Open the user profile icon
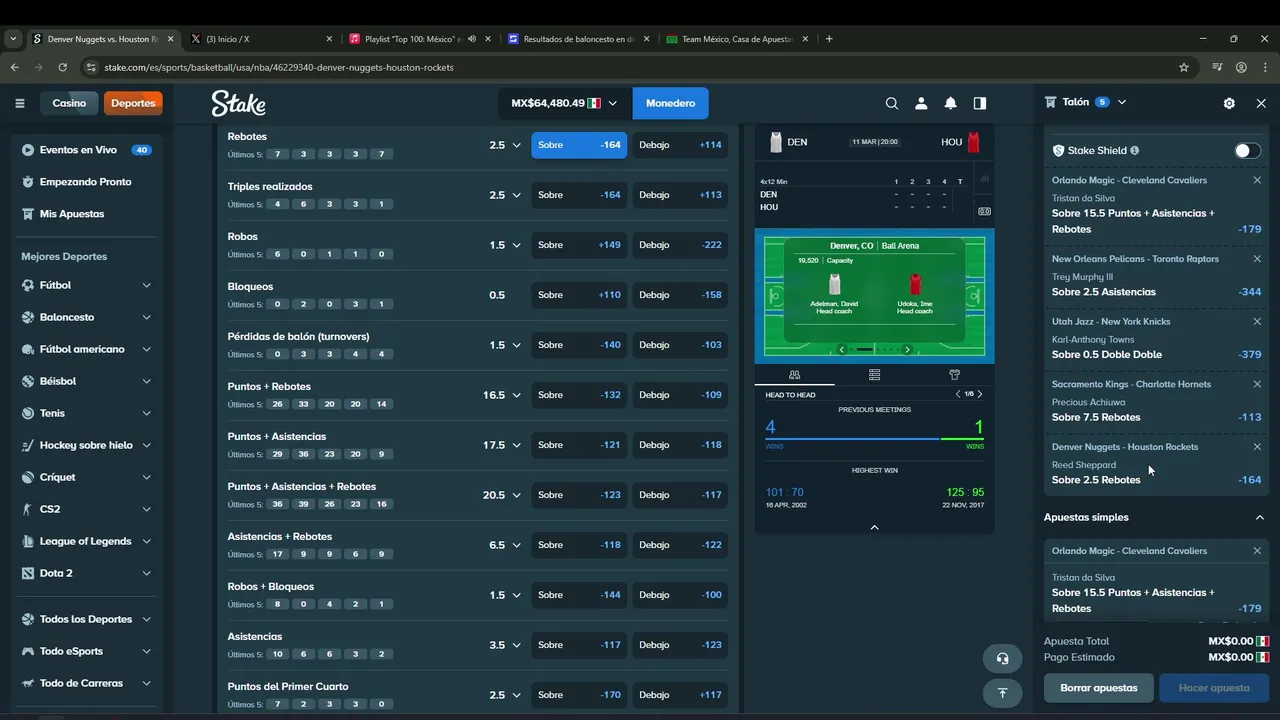The image size is (1280, 720). [x=921, y=103]
